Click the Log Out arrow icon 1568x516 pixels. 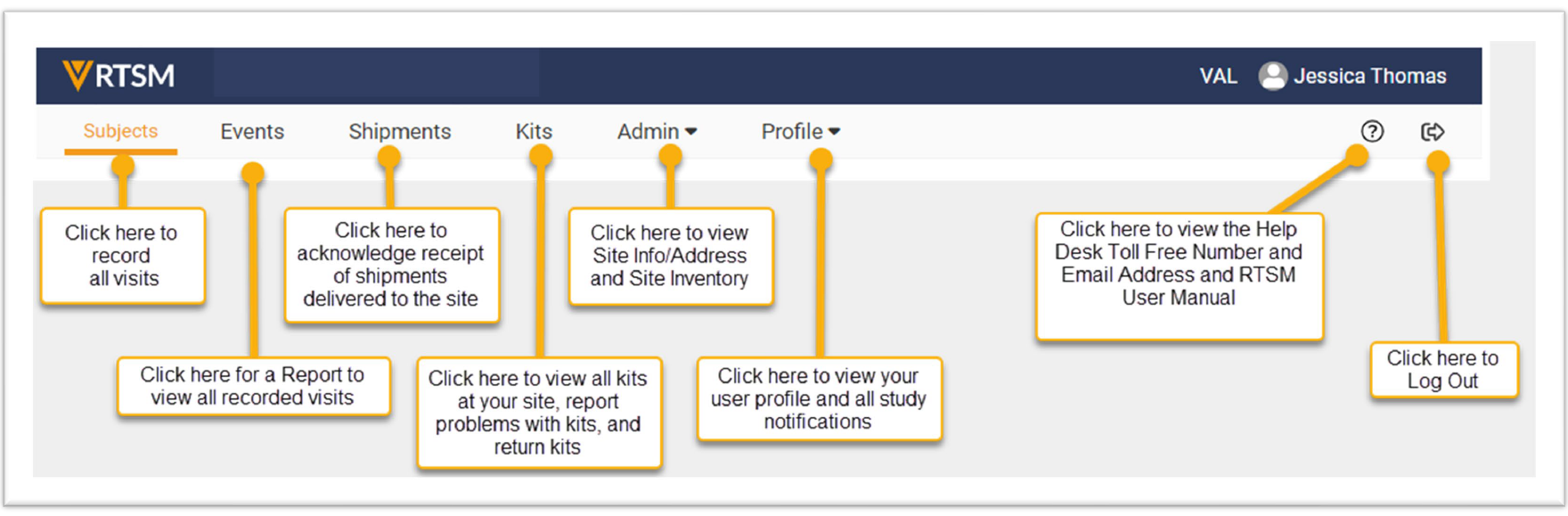[x=1432, y=132]
